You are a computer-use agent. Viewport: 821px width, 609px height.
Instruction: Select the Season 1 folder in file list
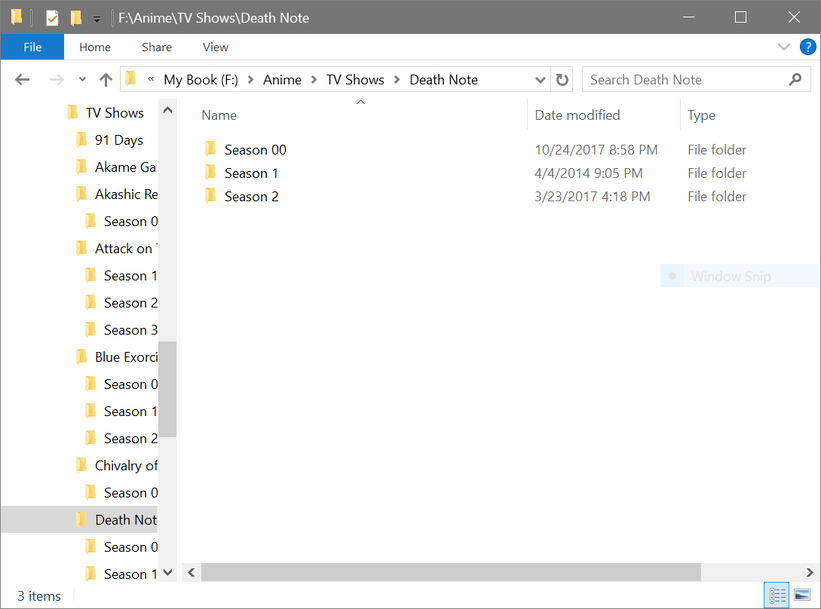tap(251, 173)
